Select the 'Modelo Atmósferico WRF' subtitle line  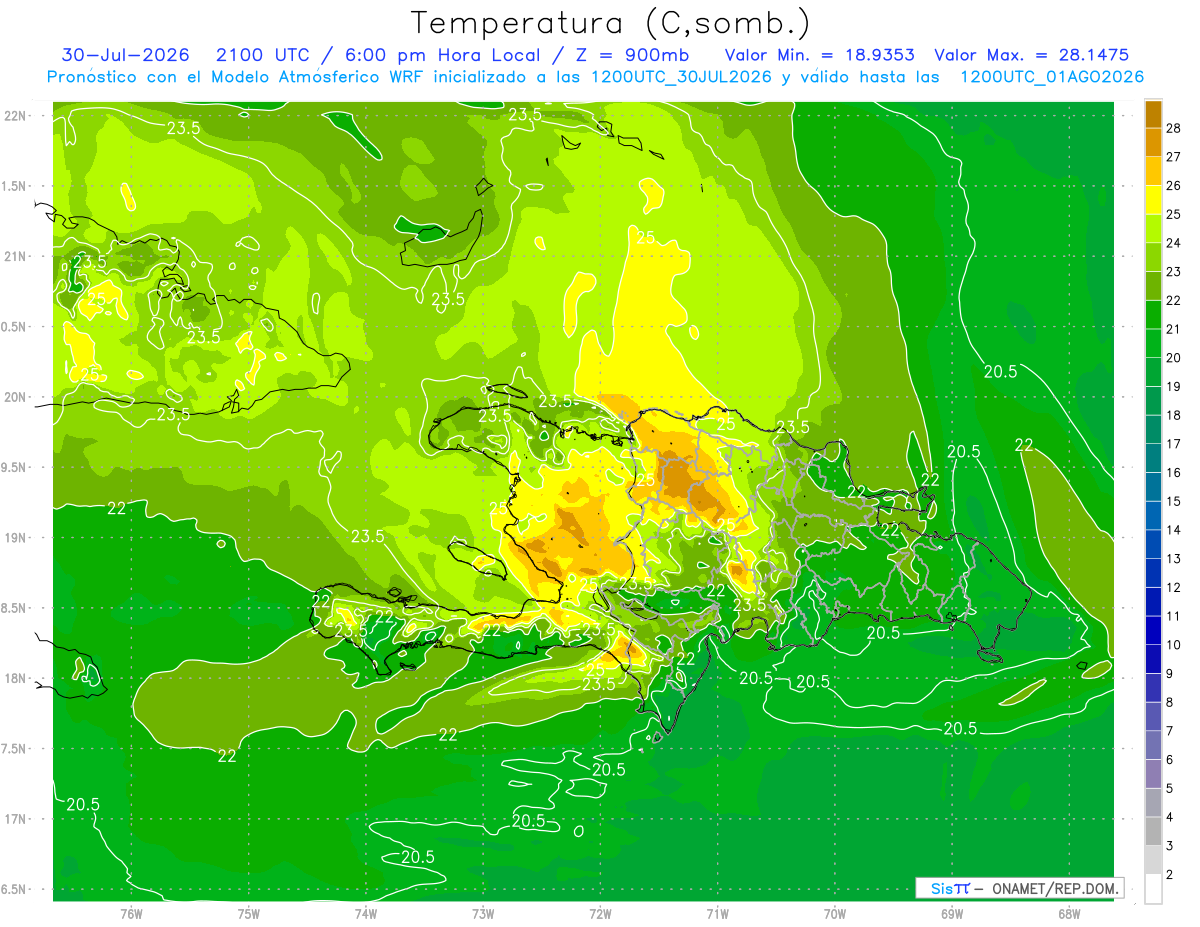595,77
